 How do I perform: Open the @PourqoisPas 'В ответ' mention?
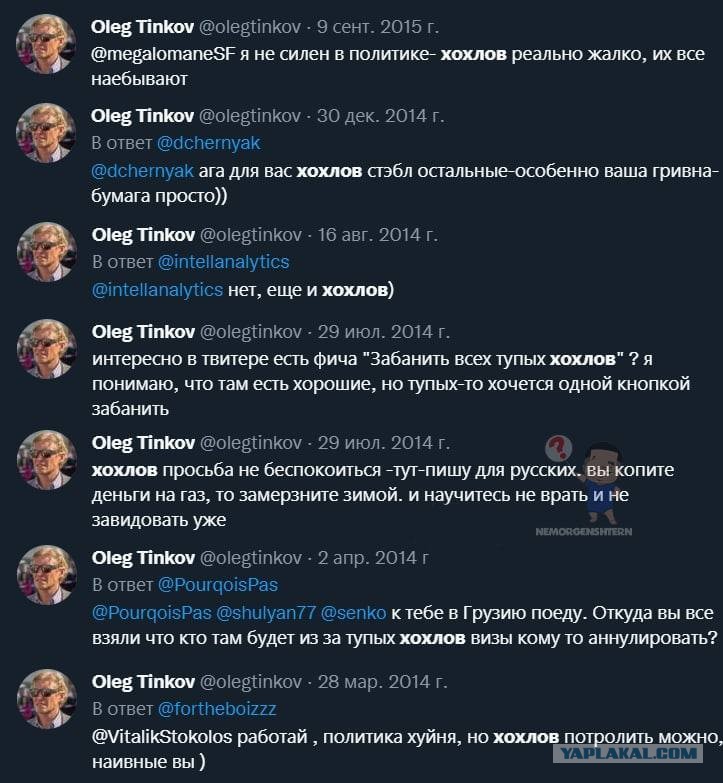pyautogui.click(x=218, y=585)
